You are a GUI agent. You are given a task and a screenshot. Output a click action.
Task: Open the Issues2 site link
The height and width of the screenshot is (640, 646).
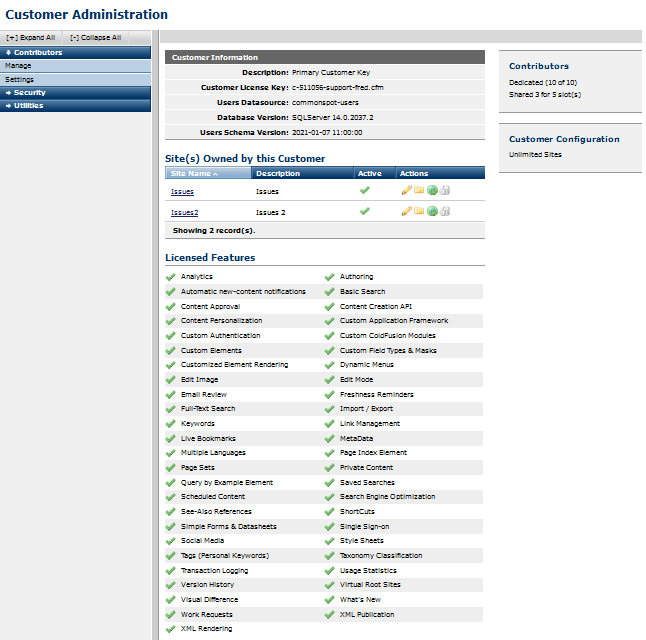point(184,212)
